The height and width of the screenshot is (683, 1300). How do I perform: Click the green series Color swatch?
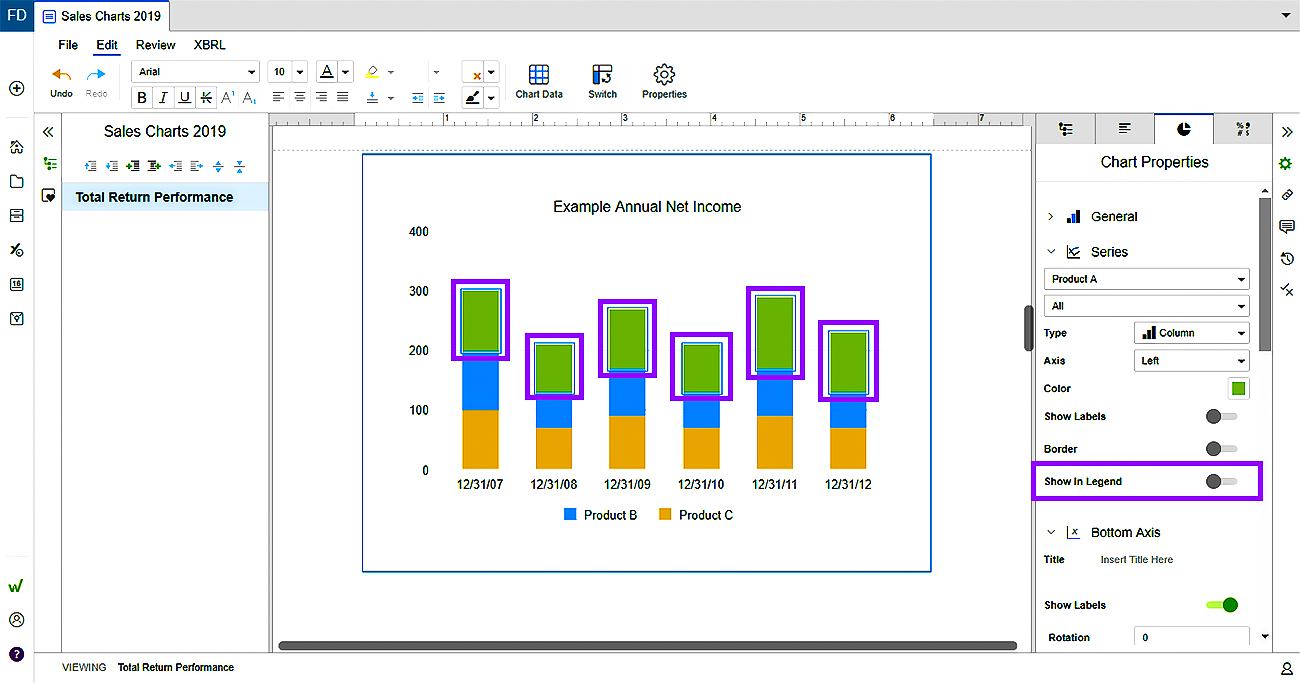[1238, 388]
